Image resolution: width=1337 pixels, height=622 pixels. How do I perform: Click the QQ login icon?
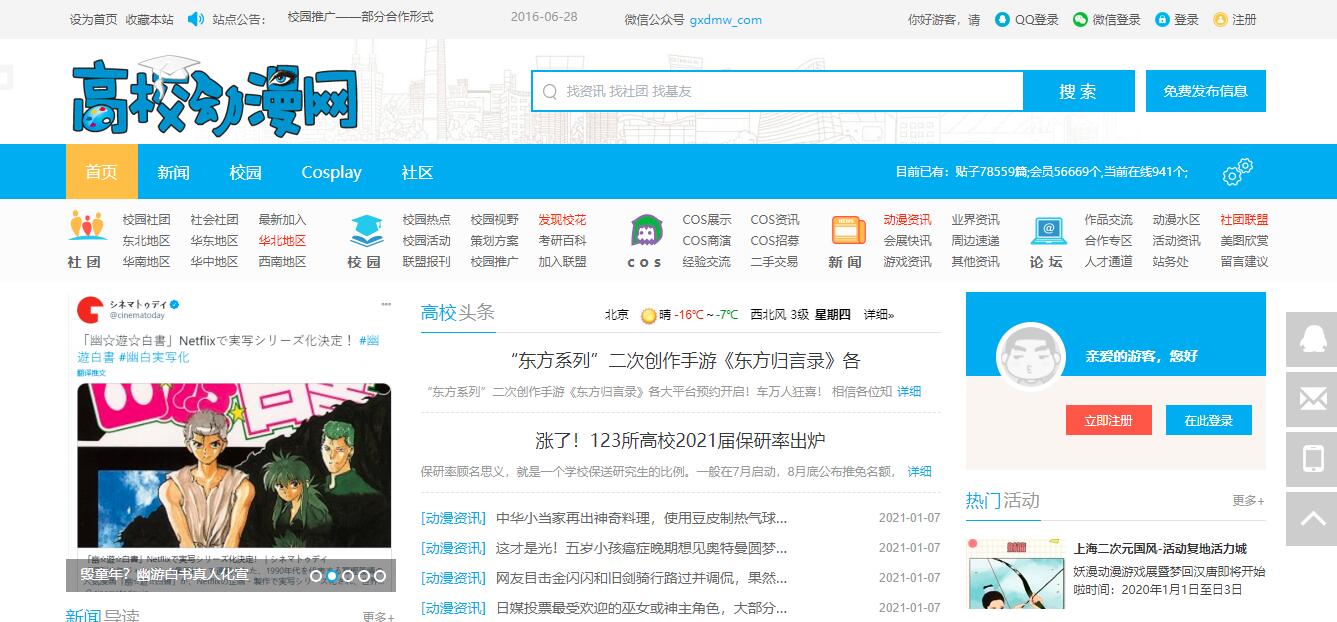pos(1002,19)
